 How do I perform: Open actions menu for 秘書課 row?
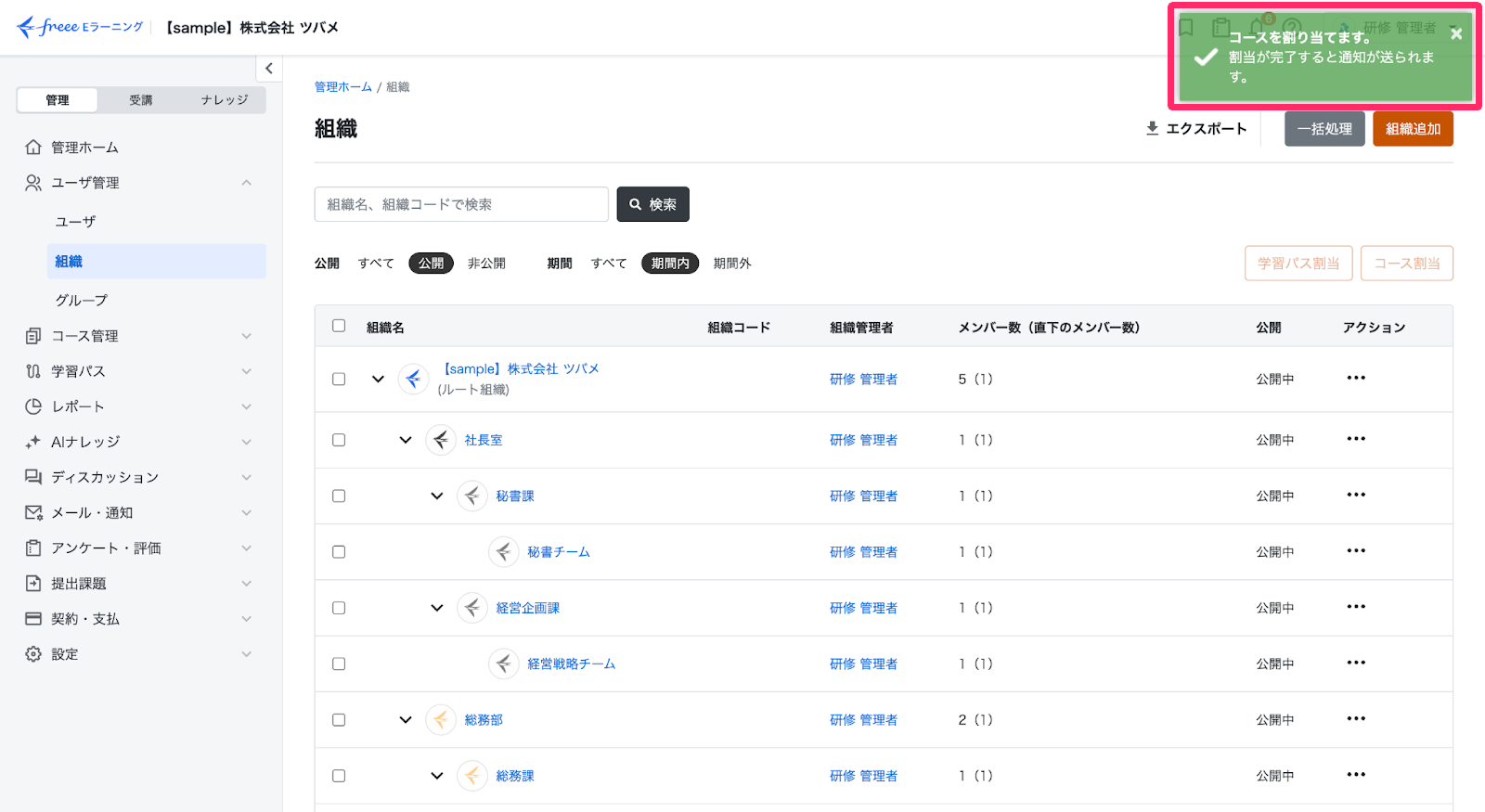1356,495
